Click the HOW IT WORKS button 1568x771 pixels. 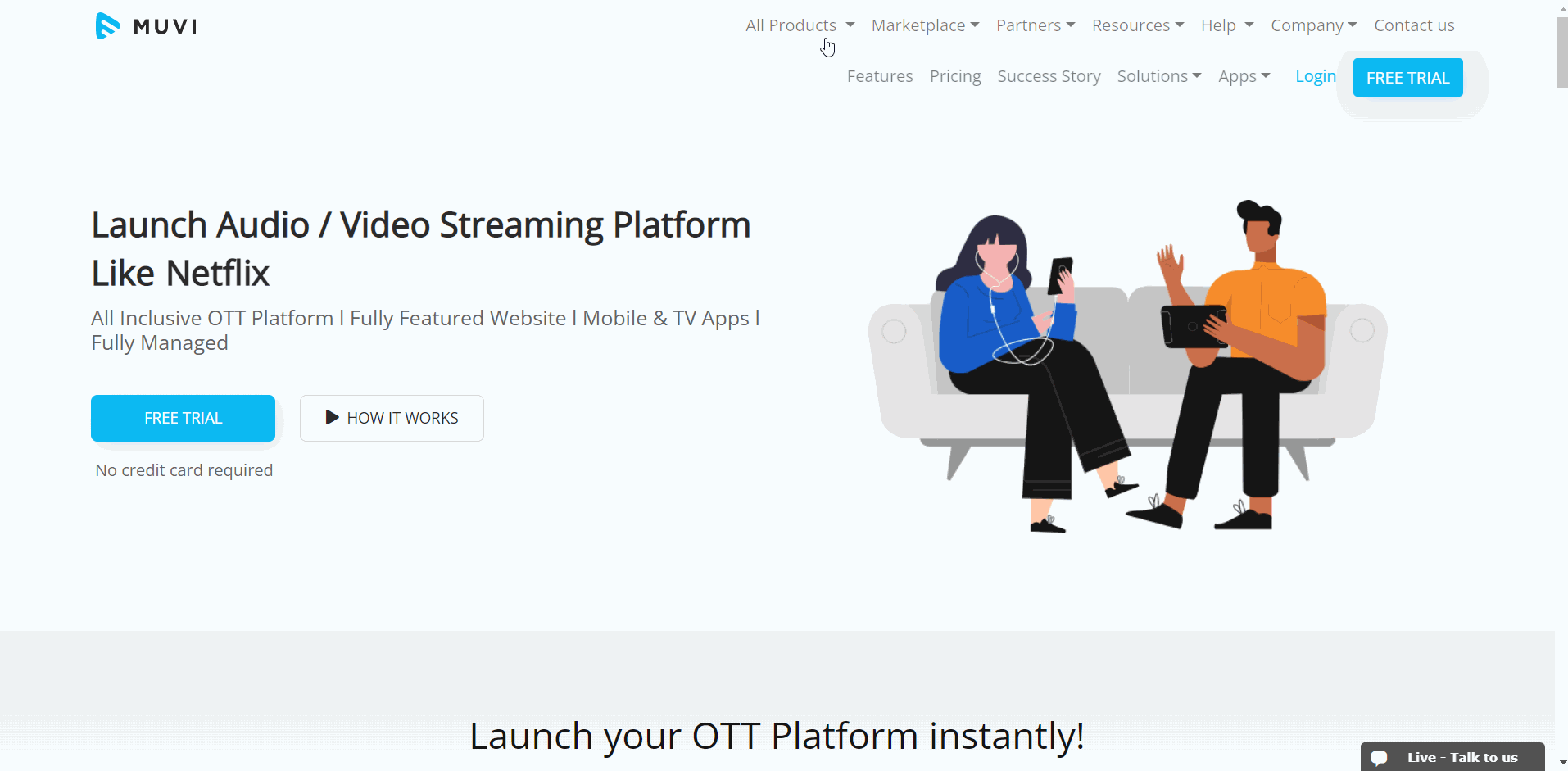tap(392, 418)
